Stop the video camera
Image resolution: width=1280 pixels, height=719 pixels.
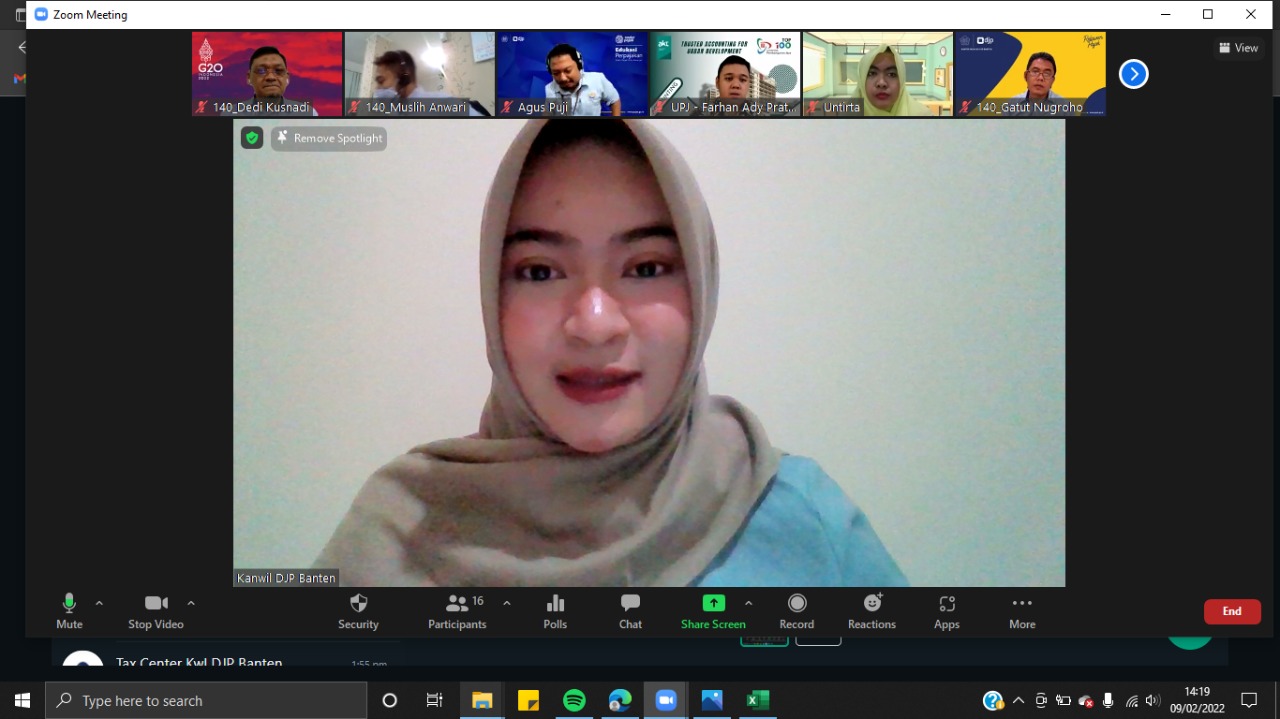(x=156, y=604)
